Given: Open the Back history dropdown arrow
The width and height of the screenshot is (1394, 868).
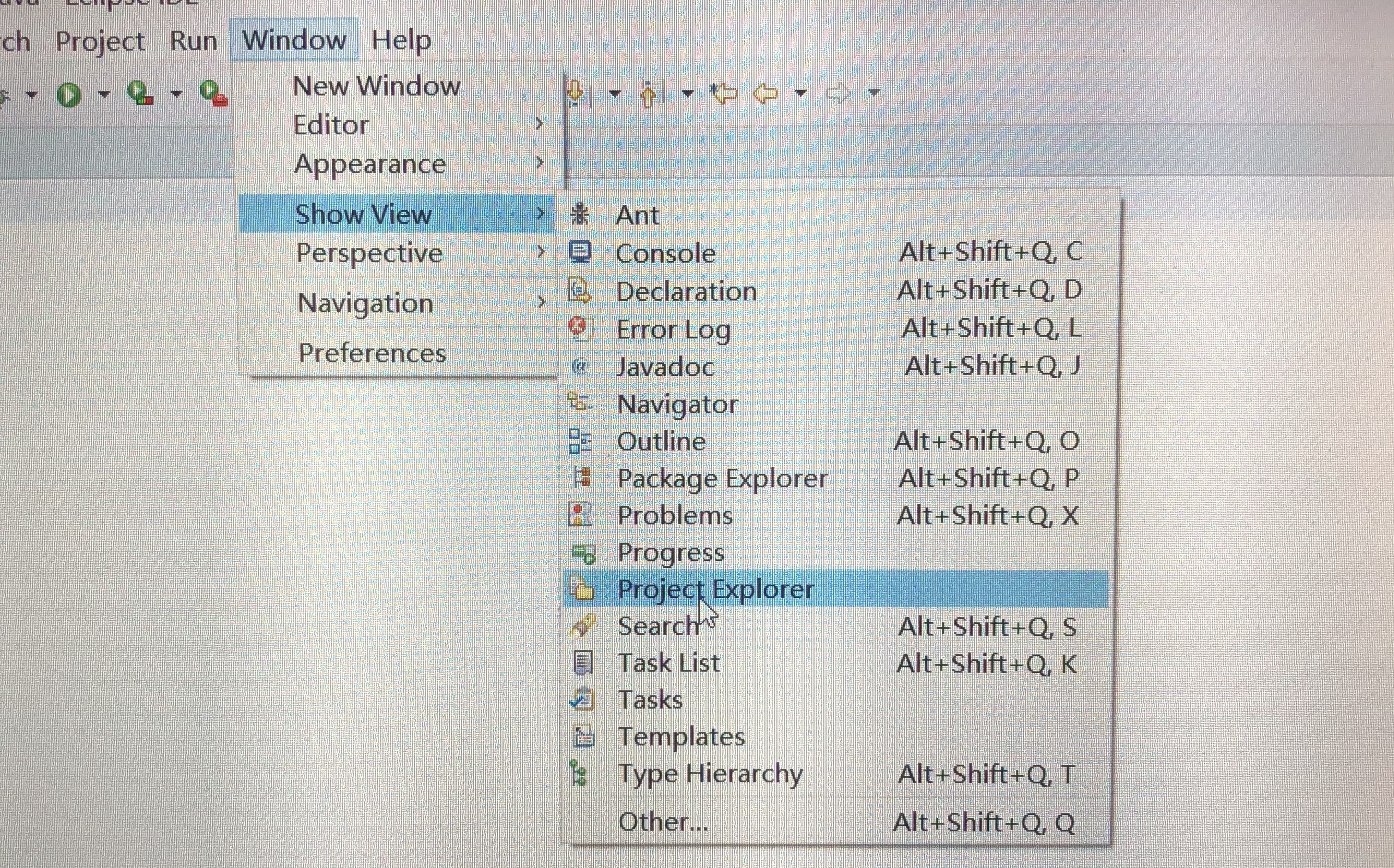Looking at the screenshot, I should click(x=801, y=92).
